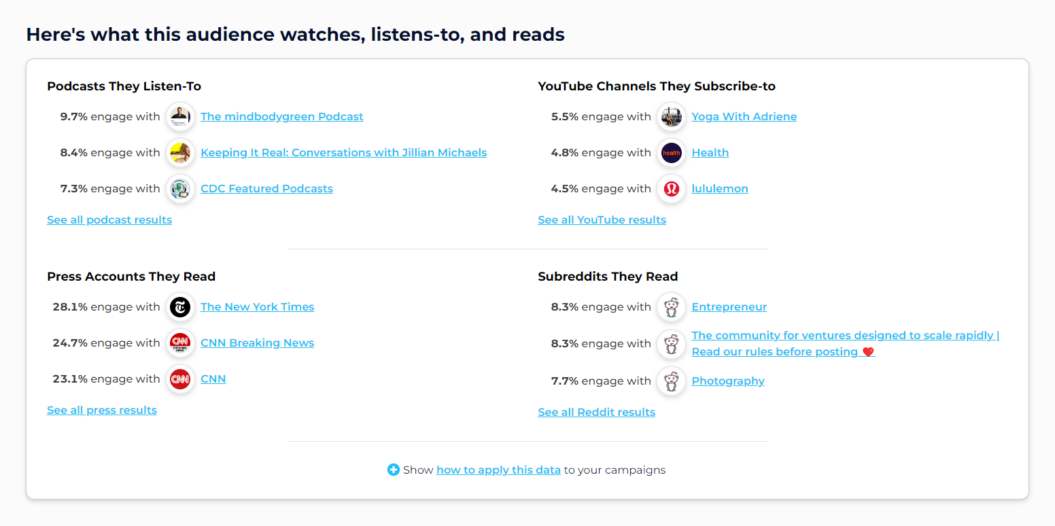This screenshot has width=1055, height=526.
Task: Click the lululemon logo icon
Action: [671, 189]
